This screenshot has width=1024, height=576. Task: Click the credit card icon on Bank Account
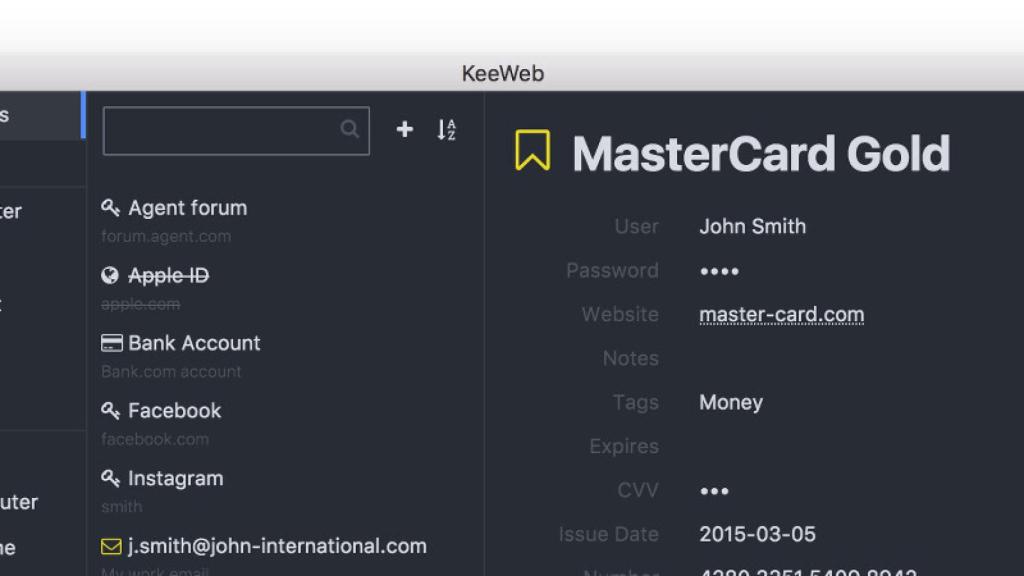110,343
